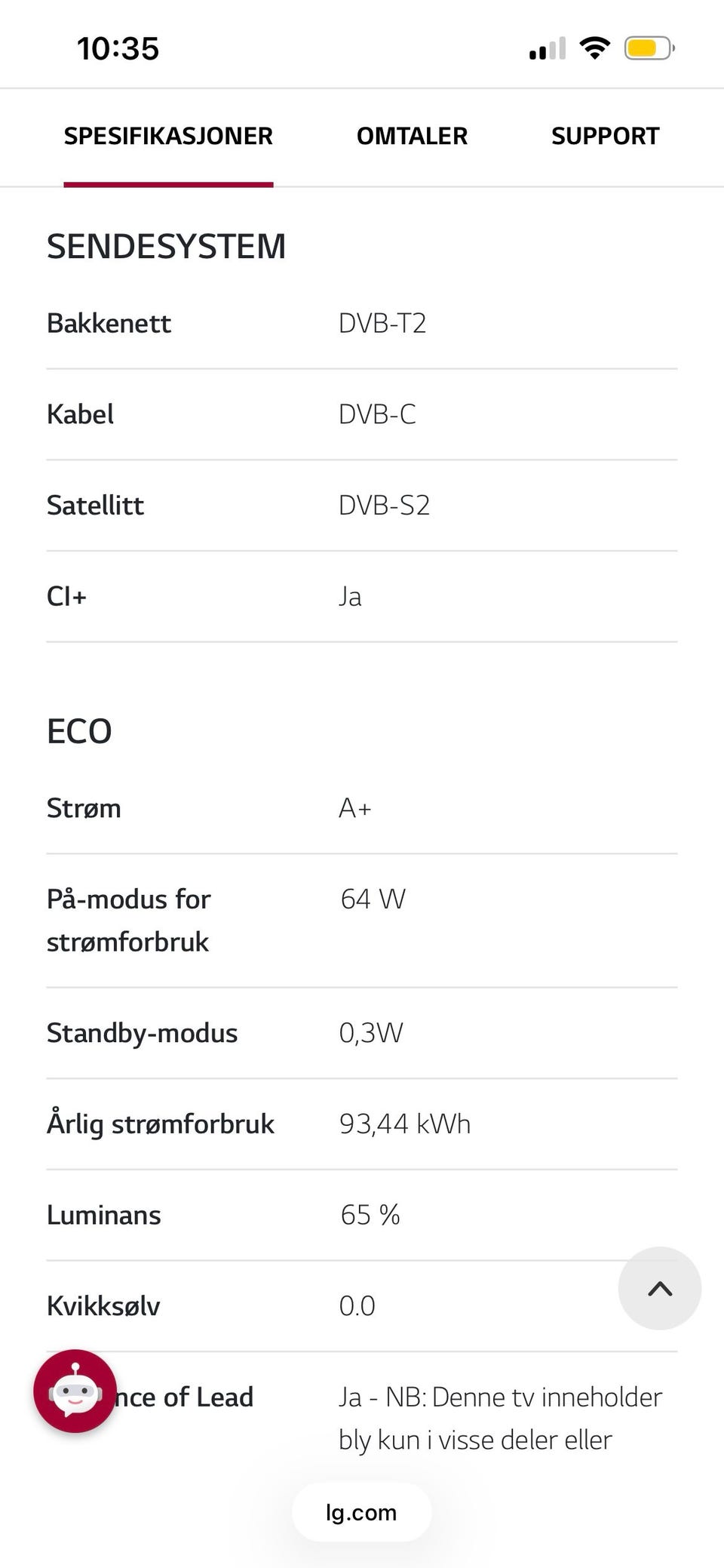Tap the cellular signal bars icon
The image size is (724, 1568).
pyautogui.click(x=547, y=49)
